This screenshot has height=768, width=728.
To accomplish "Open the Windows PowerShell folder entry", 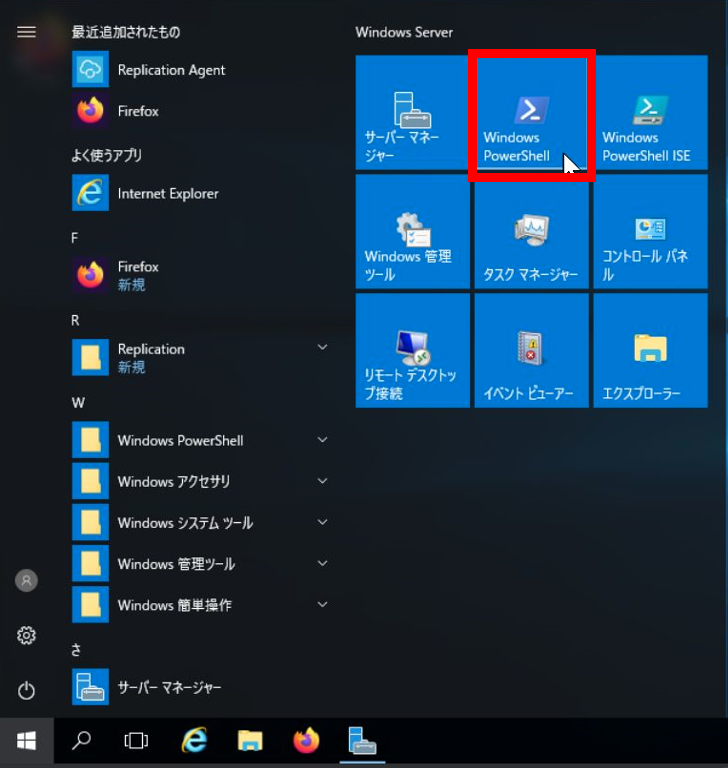I will click(x=201, y=440).
